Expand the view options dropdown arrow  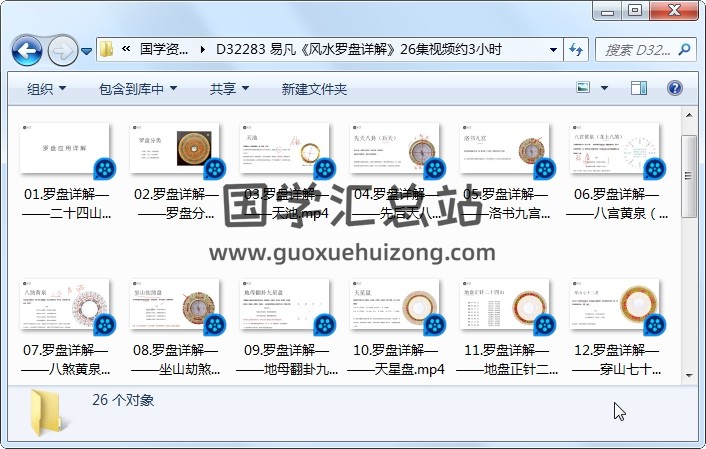pos(604,88)
